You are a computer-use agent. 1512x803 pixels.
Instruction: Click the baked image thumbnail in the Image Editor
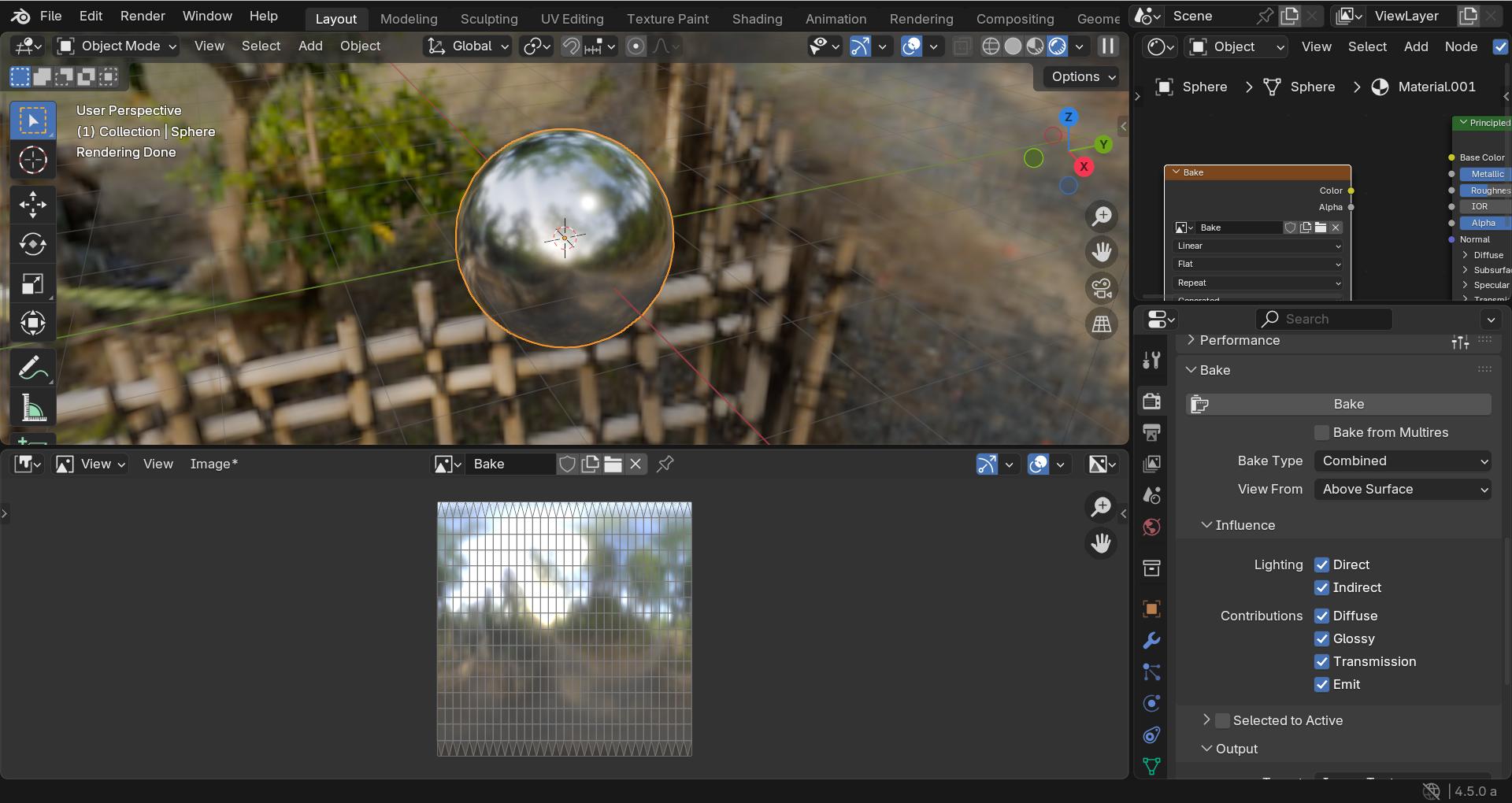565,629
